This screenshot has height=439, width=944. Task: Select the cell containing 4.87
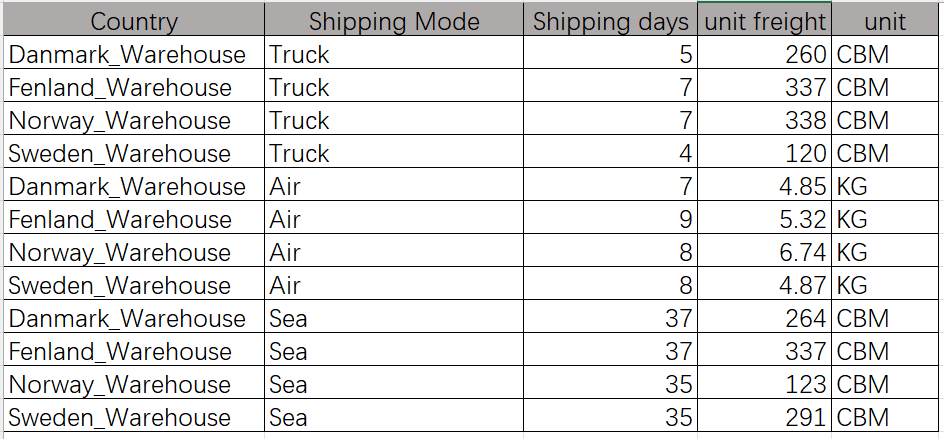click(765, 284)
